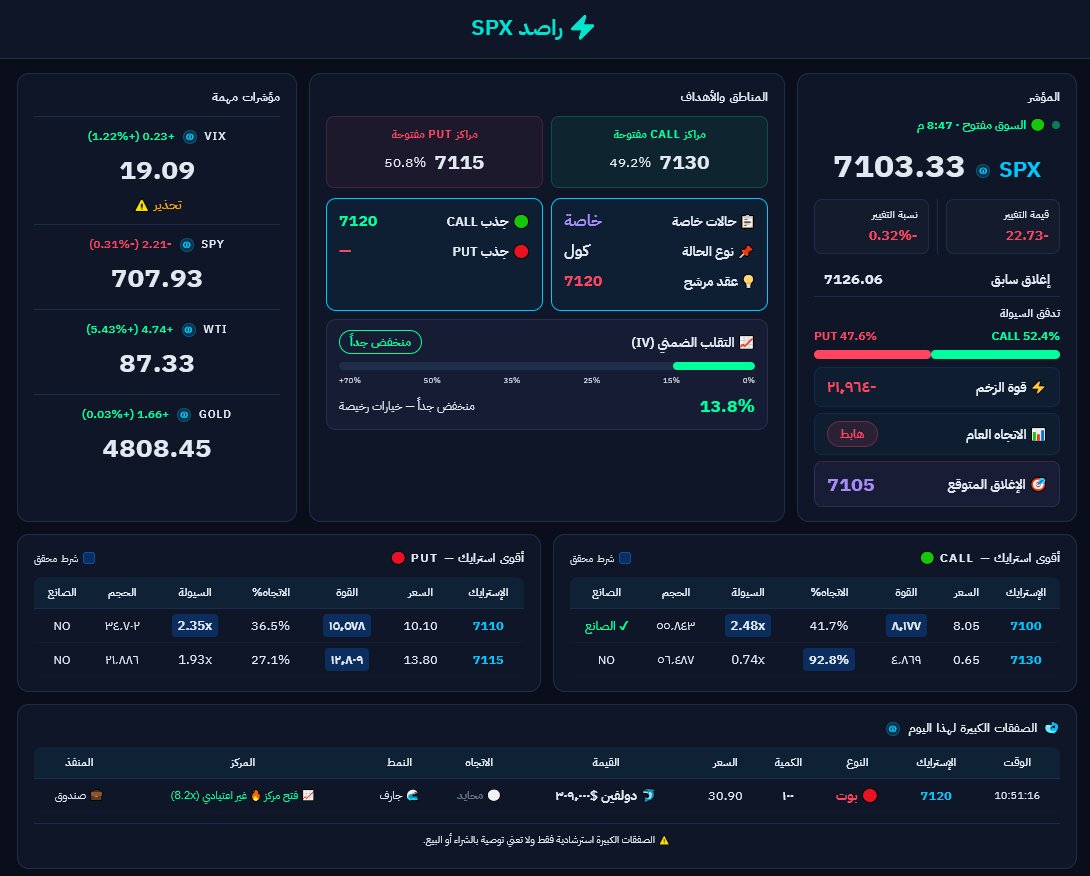Click the lightbulb candidate contract icon
The height and width of the screenshot is (876, 1090).
pos(749,282)
